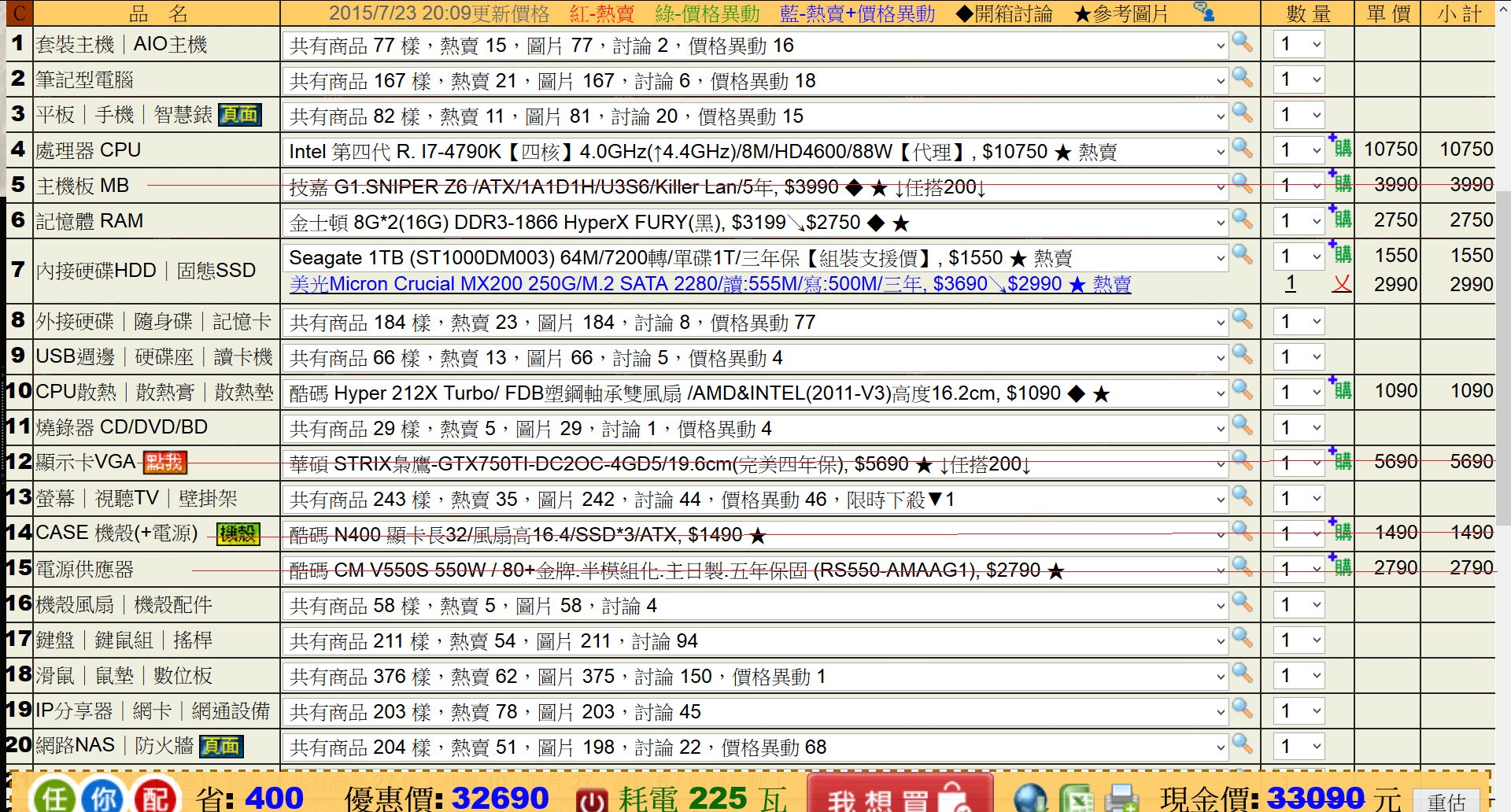This screenshot has width=1511, height=812.
Task: Click 購 cart icon for 電源供應器 row
Action: 1340,566
